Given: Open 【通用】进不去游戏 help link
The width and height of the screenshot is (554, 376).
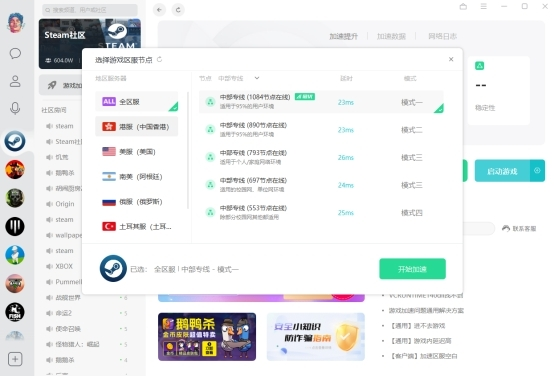Looking at the screenshot, I should pos(417,325).
